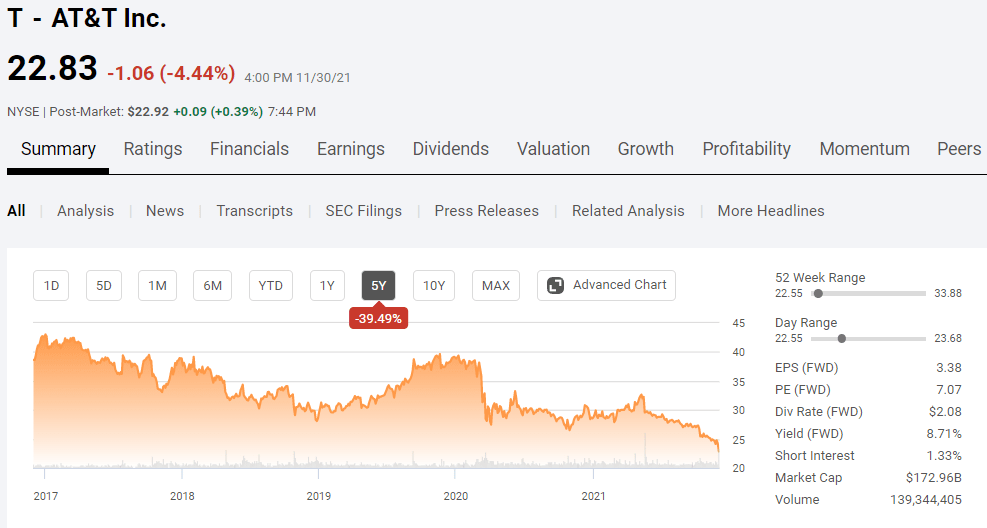Click the EPS (FWD) label
Image resolution: width=987 pixels, height=528 pixels.
click(x=806, y=368)
